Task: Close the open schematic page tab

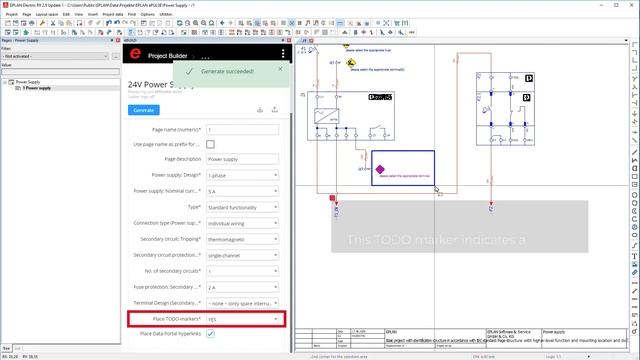Action: (311, 40)
